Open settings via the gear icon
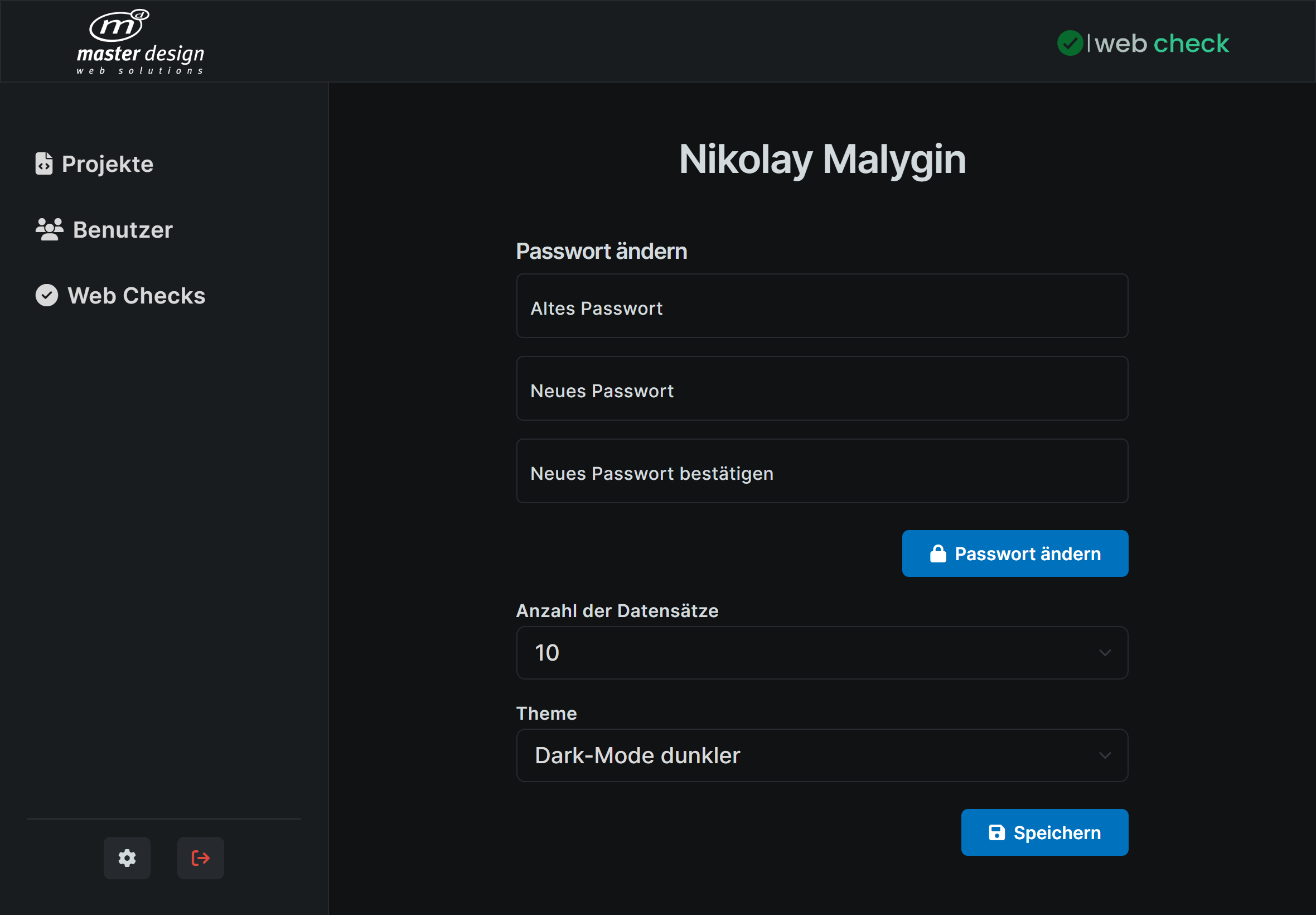 pos(127,858)
